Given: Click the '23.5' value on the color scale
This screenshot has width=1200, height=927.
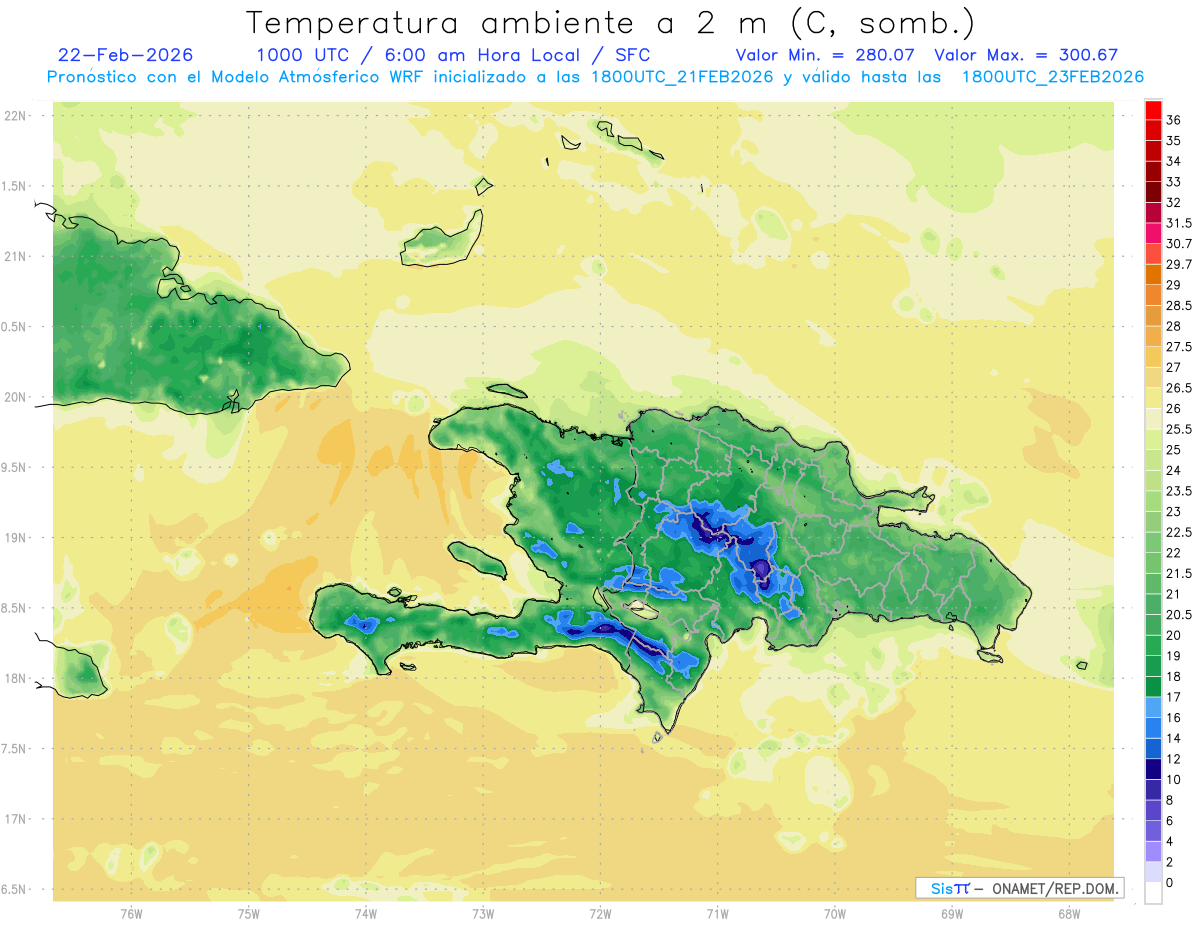Looking at the screenshot, I should pos(1179,491).
